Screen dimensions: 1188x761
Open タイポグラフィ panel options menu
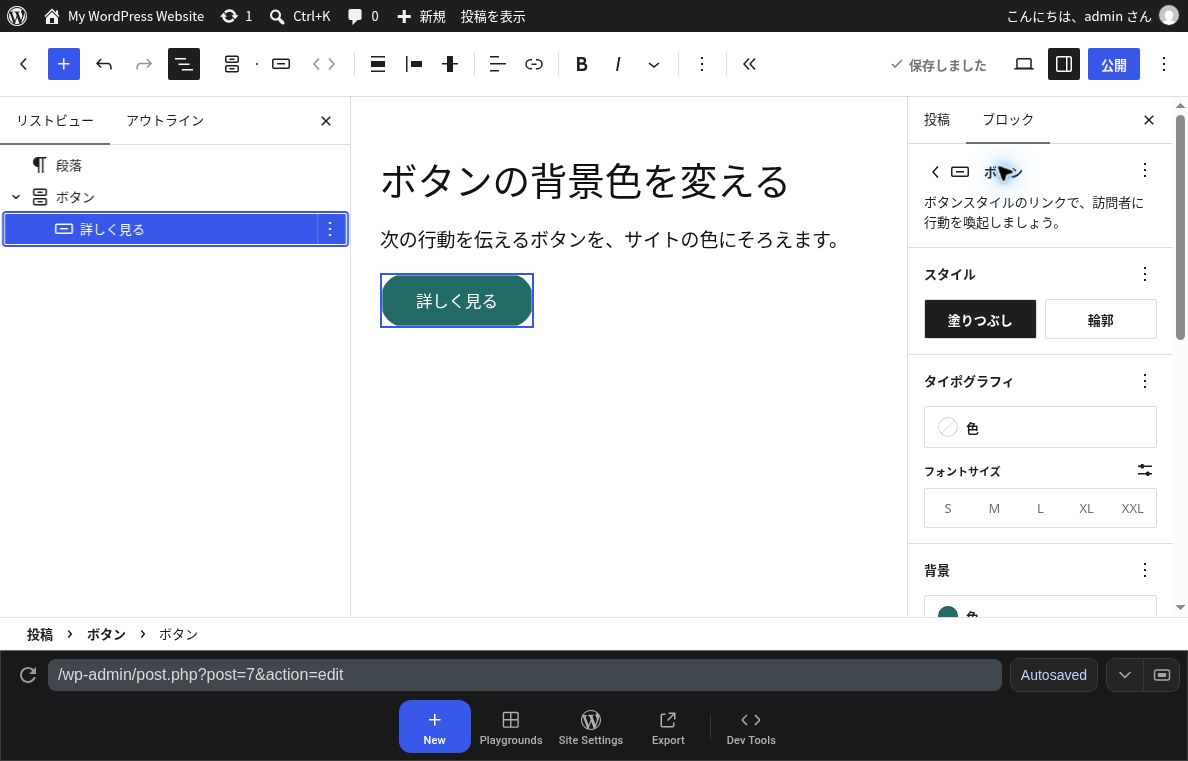(1145, 381)
